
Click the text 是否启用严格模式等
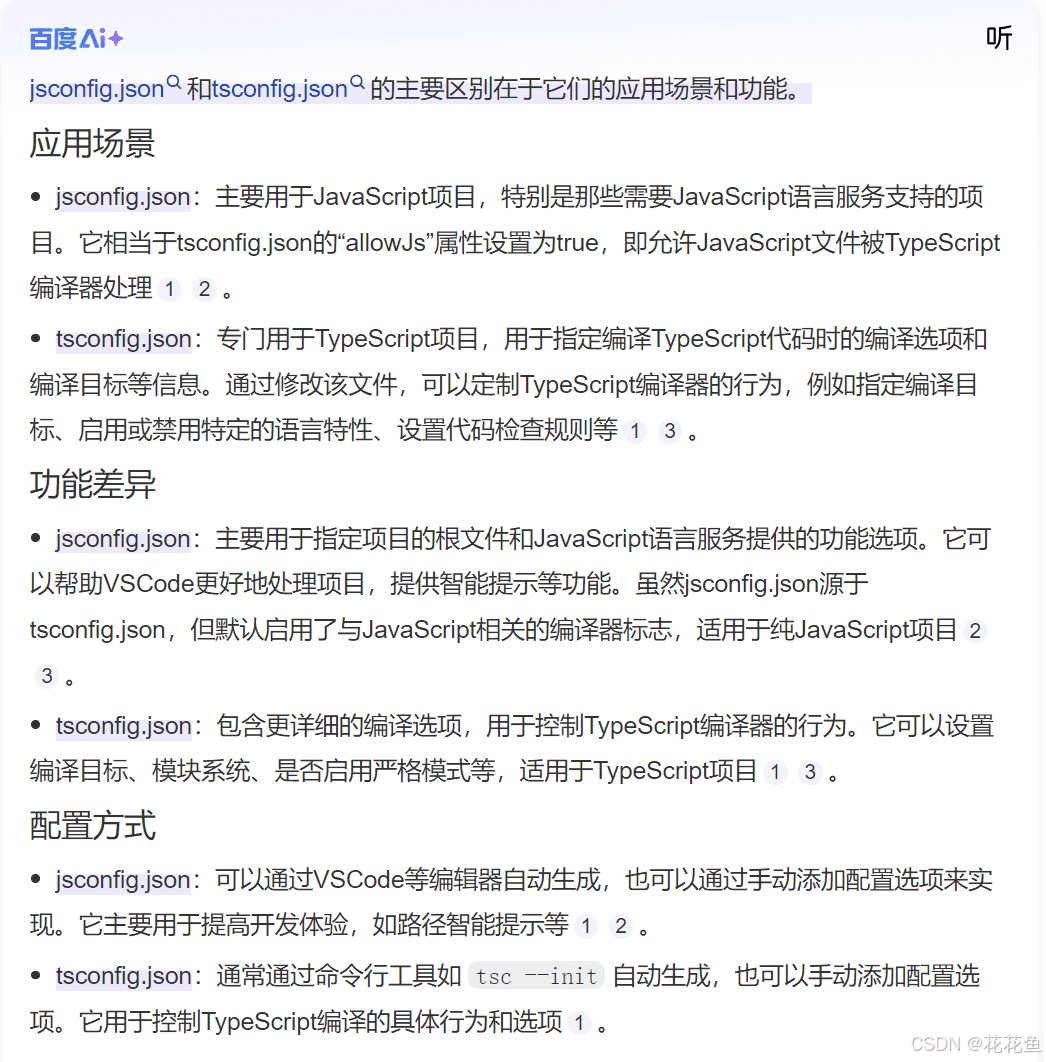tap(384, 771)
